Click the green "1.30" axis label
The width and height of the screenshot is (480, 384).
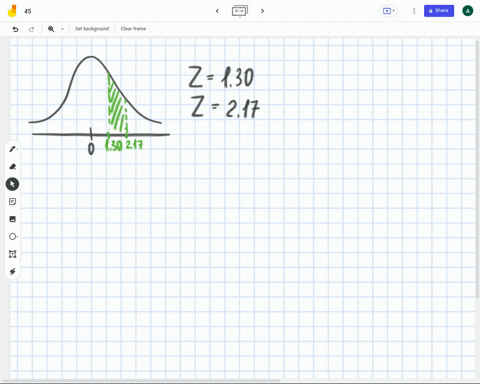pyautogui.click(x=114, y=145)
